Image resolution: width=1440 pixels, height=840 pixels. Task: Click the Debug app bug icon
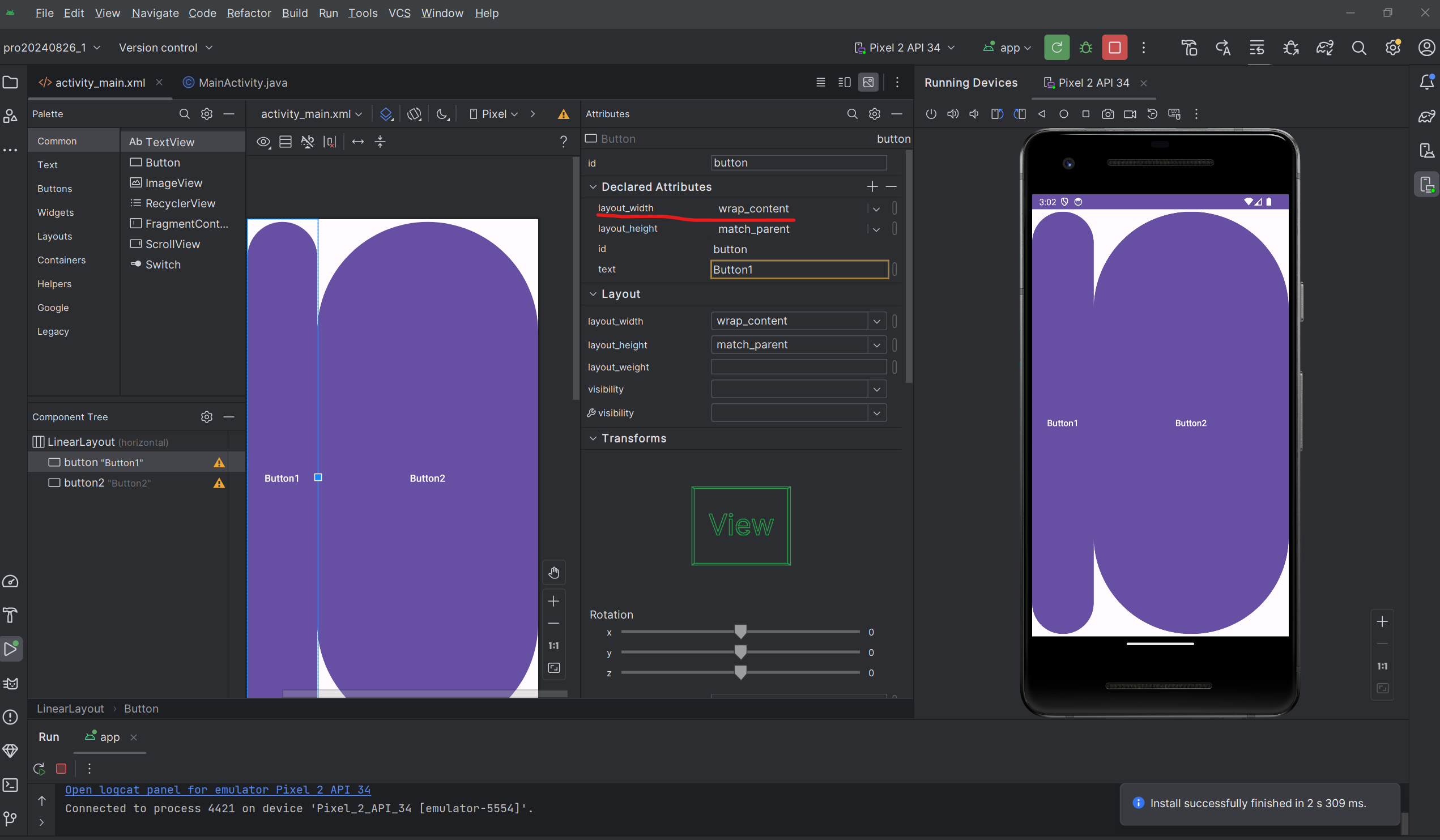click(x=1086, y=48)
